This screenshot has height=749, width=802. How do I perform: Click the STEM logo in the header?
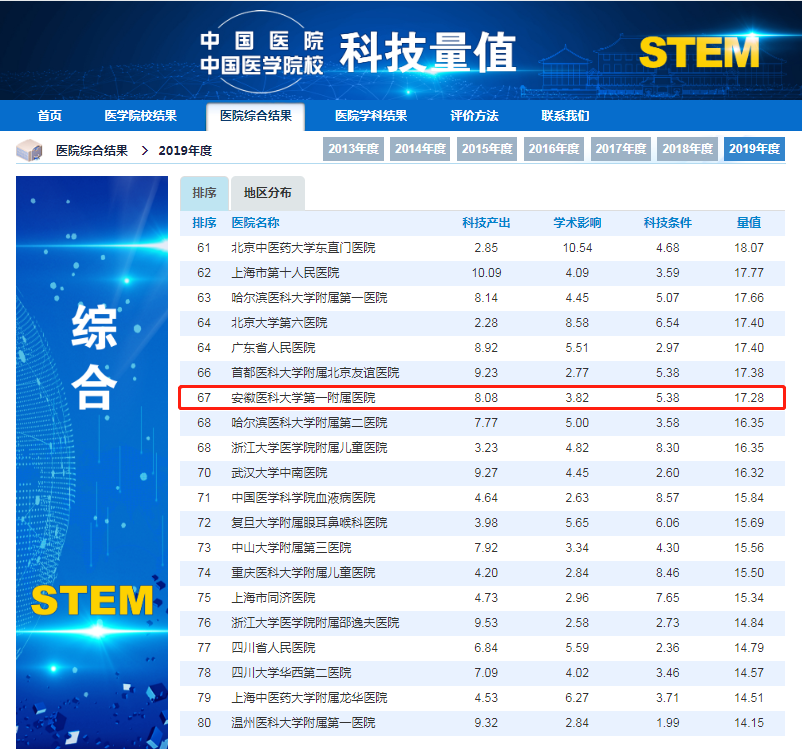(698, 53)
